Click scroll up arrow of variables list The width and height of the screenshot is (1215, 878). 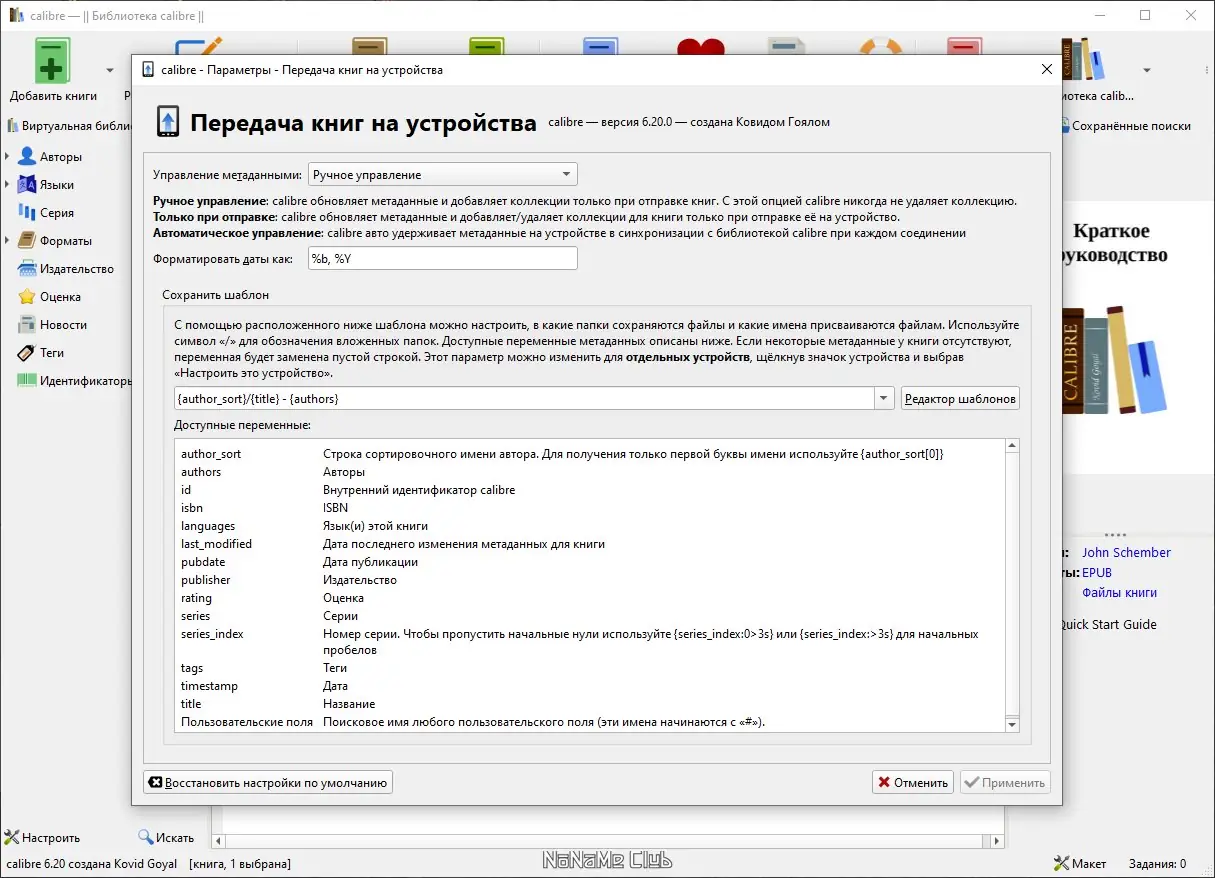click(x=1012, y=446)
